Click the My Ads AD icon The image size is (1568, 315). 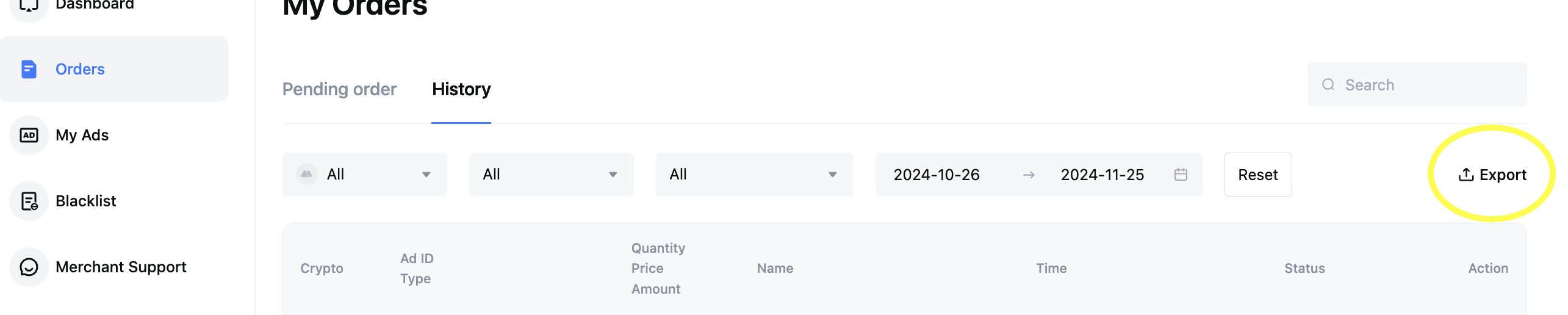pyautogui.click(x=29, y=135)
